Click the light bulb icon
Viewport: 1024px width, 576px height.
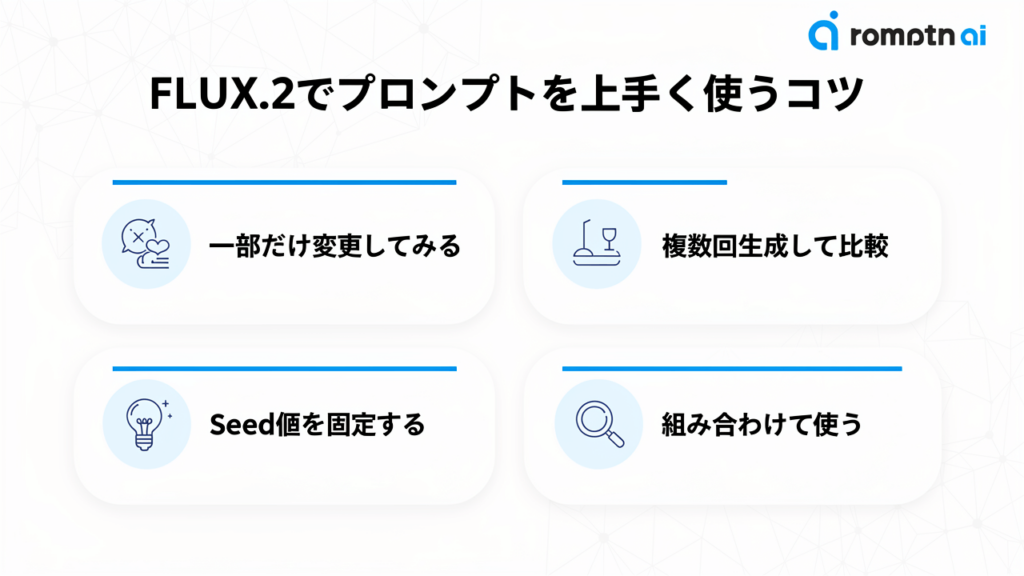tap(147, 424)
